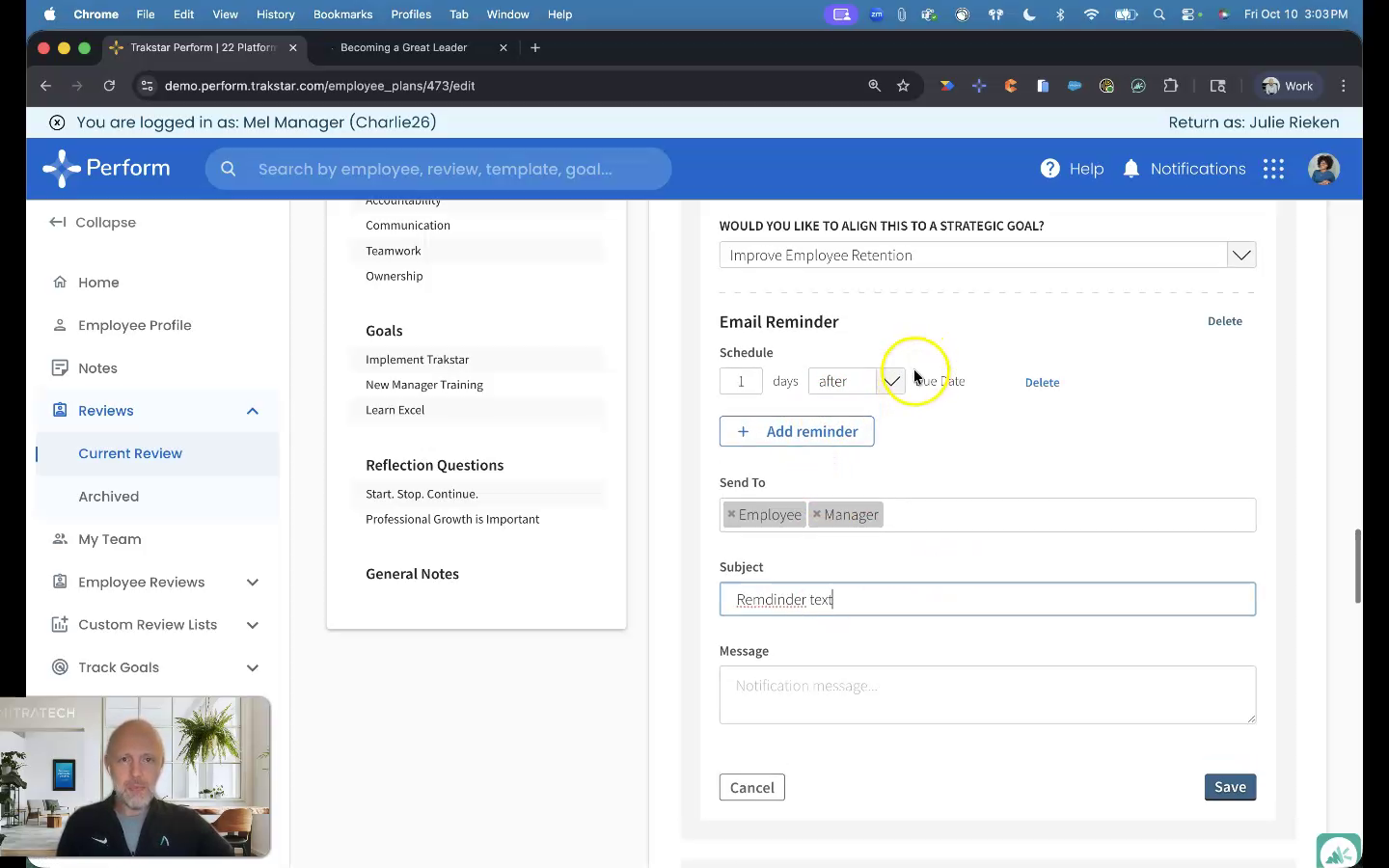Select Archived in sidebar
The image size is (1389, 868).
pyautogui.click(x=109, y=497)
